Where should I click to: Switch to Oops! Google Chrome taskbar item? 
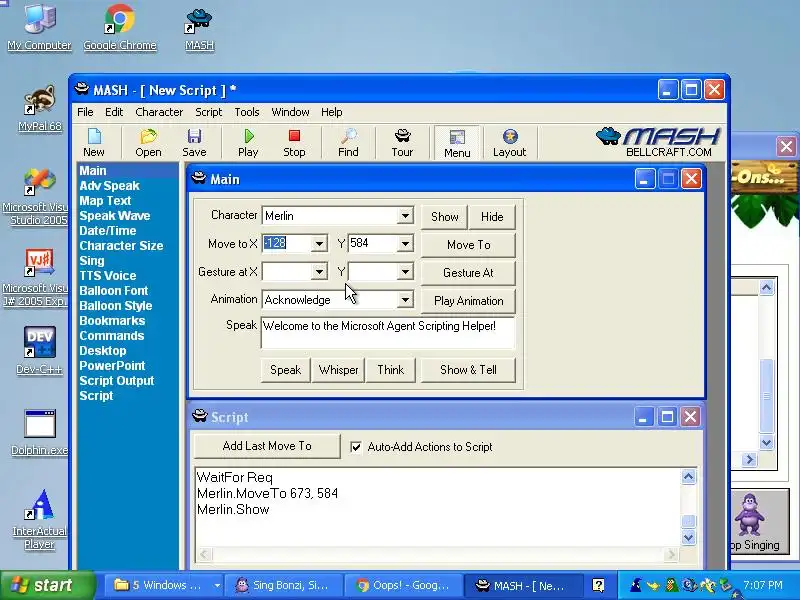point(404,585)
